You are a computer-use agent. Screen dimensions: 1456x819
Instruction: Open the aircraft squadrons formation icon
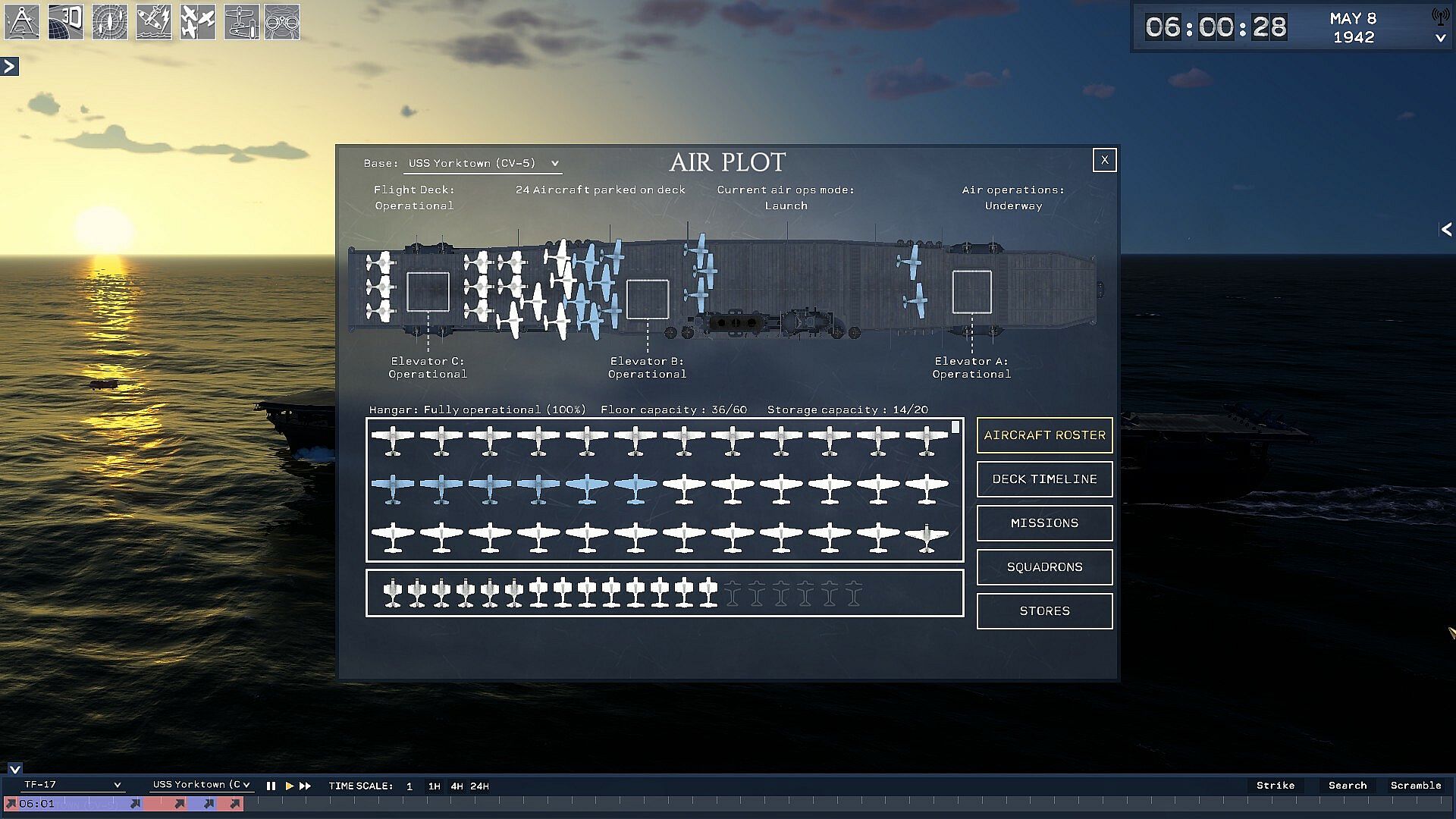[198, 22]
